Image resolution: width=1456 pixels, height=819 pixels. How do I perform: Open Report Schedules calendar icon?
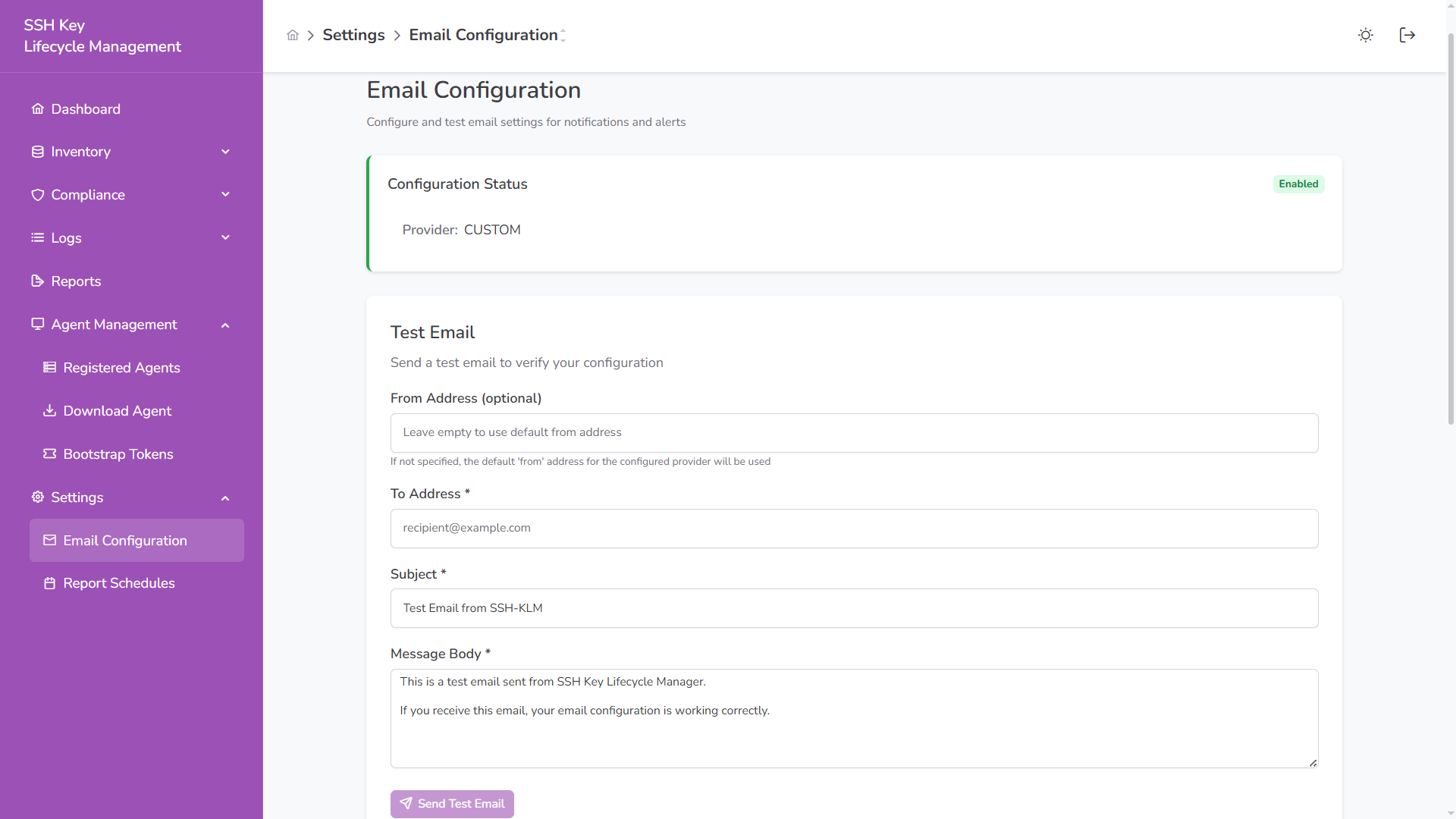click(x=50, y=583)
